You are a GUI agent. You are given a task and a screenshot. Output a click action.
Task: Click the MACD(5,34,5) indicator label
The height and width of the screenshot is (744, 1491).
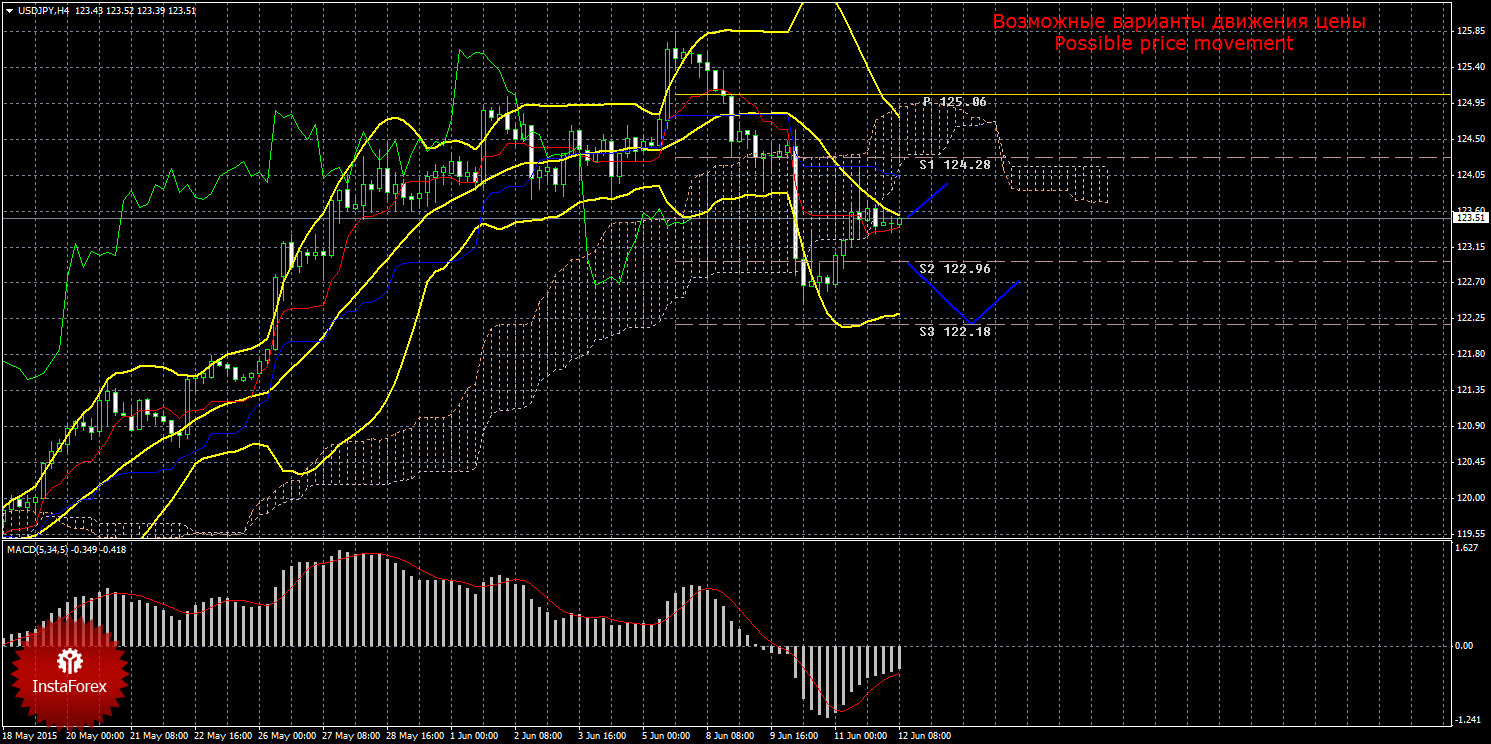pos(36,550)
